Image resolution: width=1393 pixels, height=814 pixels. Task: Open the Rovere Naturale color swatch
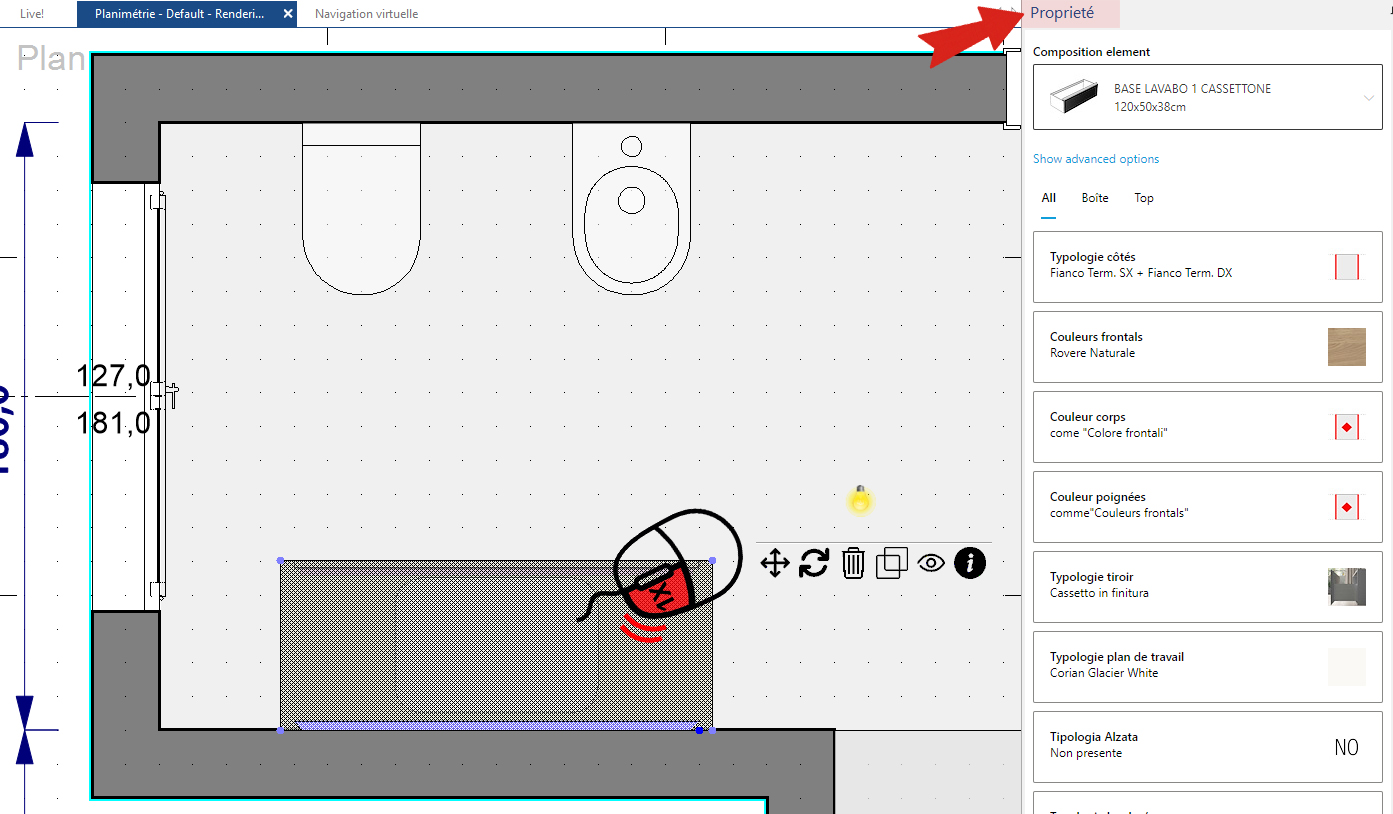1346,347
